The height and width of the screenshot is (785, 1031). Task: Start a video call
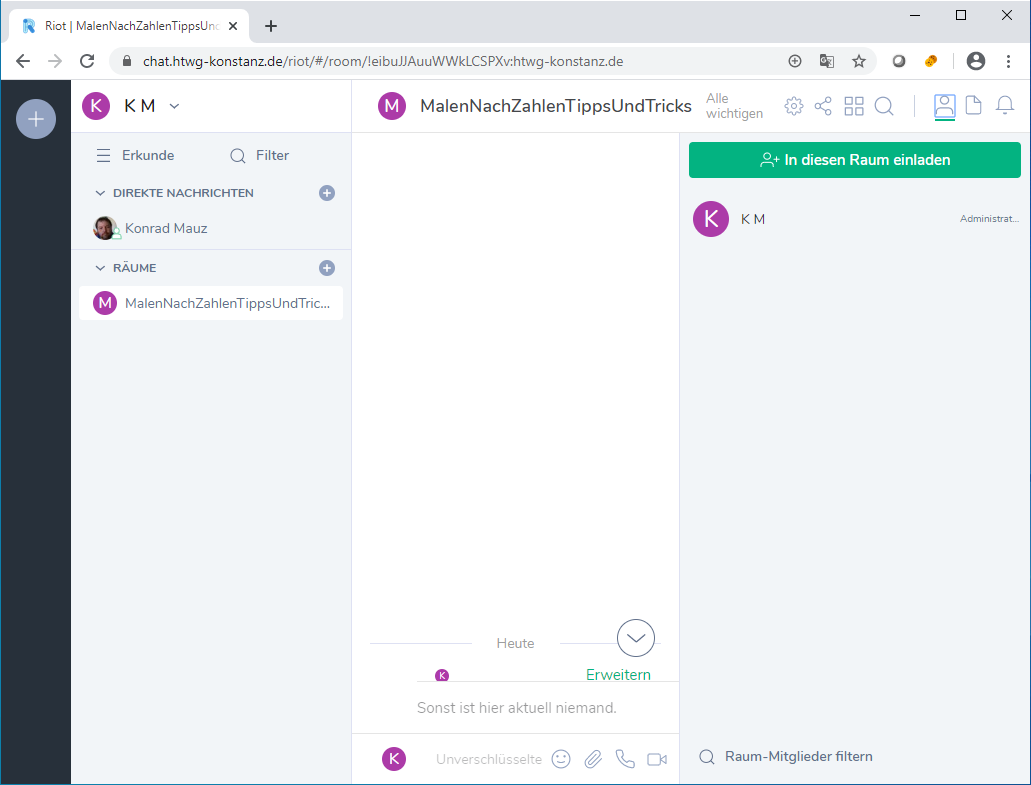click(657, 759)
